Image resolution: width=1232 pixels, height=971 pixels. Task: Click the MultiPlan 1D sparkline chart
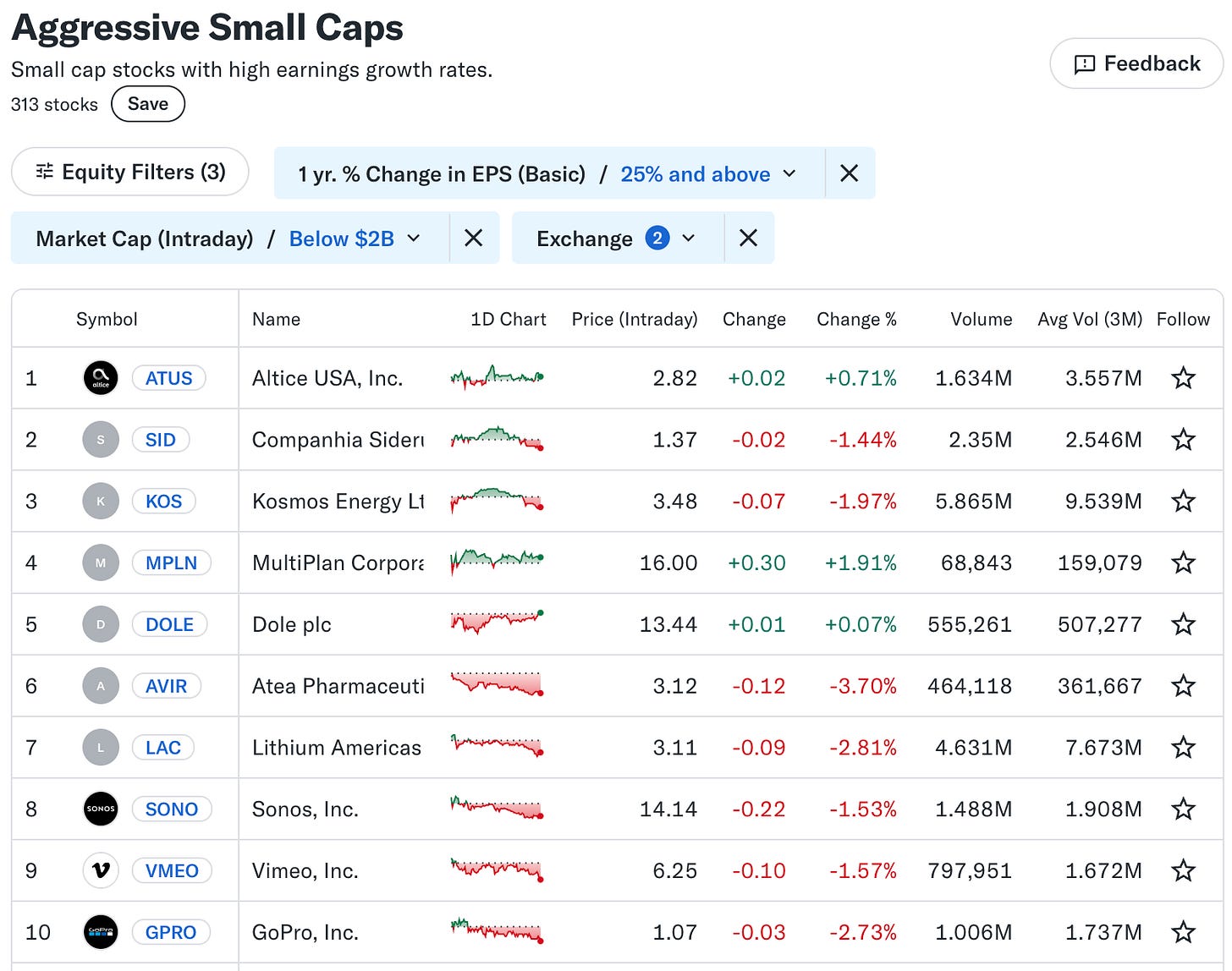tap(497, 561)
